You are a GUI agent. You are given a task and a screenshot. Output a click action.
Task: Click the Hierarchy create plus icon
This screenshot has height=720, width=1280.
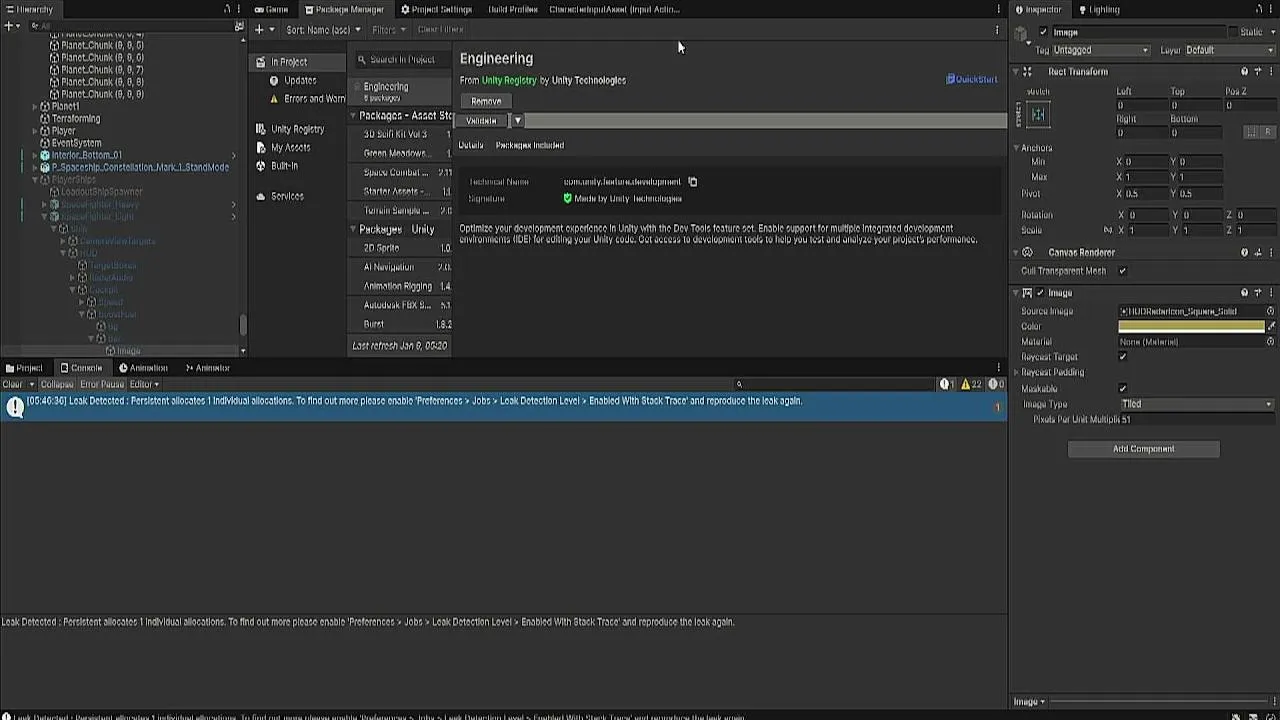pos(9,26)
